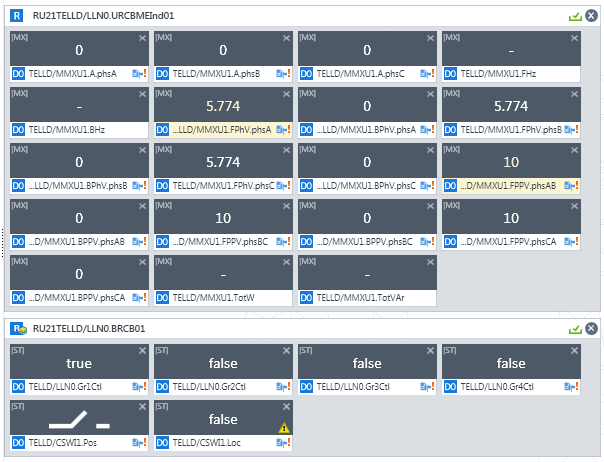Click the BRCB01 report header icon
The image size is (604, 462).
pyautogui.click(x=18, y=327)
